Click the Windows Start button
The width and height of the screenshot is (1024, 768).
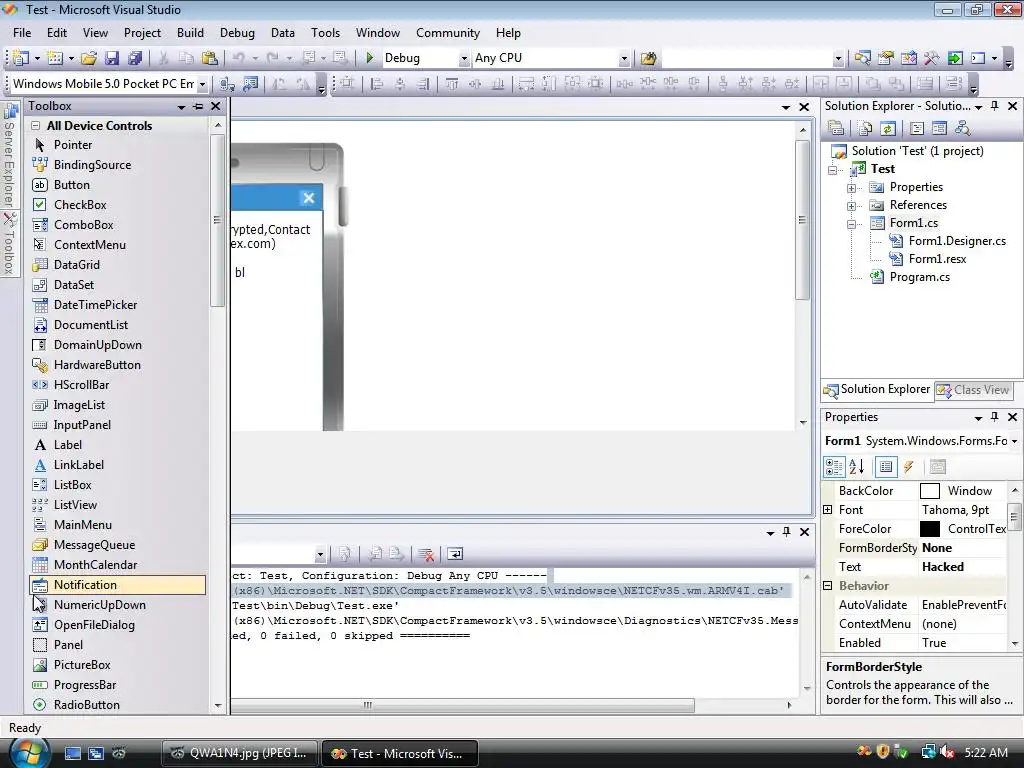(x=27, y=754)
